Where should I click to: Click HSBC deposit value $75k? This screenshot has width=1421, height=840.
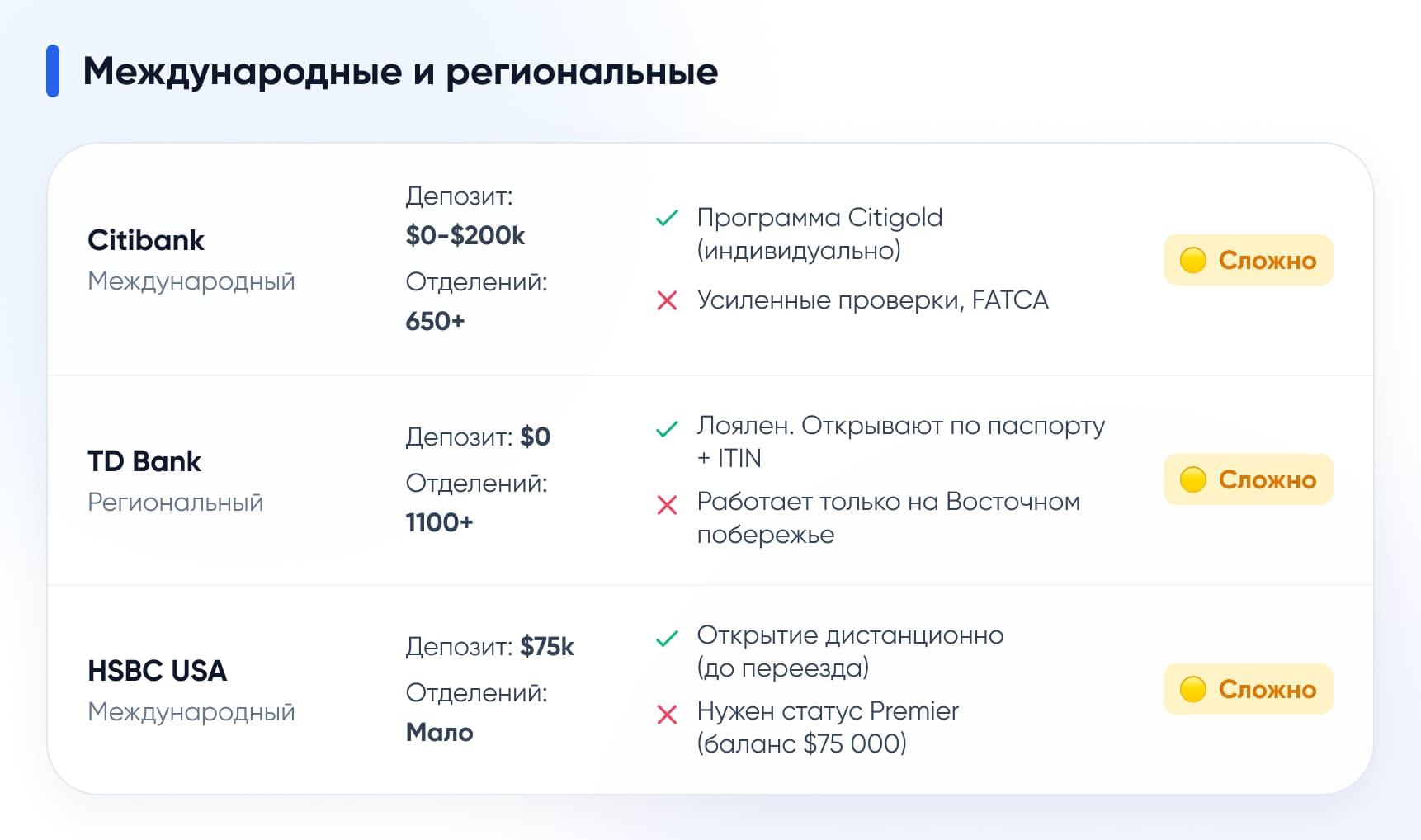pyautogui.click(x=547, y=646)
